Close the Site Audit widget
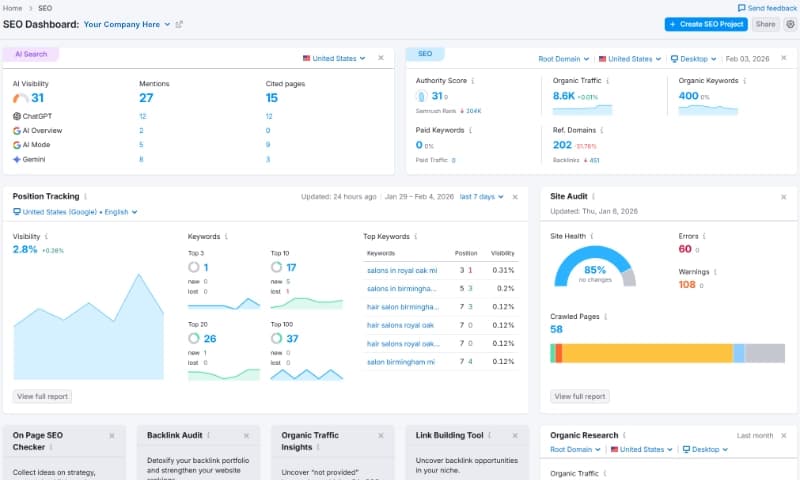The width and height of the screenshot is (800, 480). 784,197
